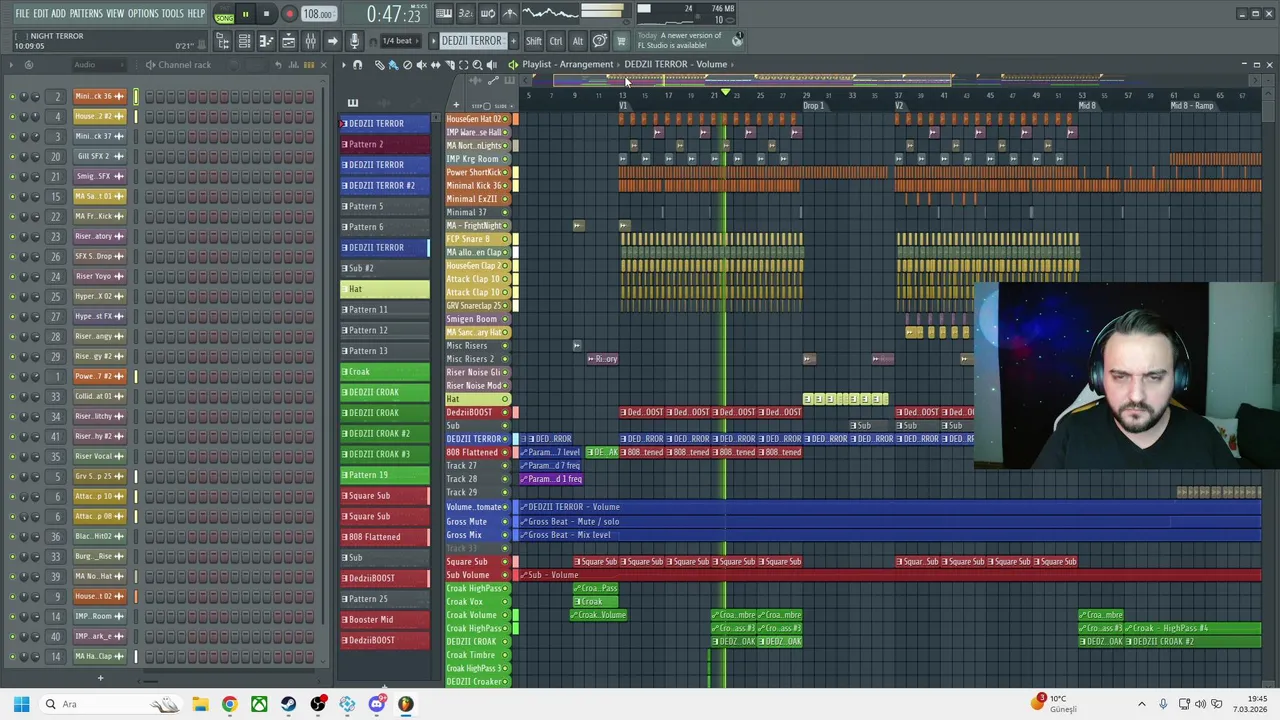
Task: Click the red record button
Action: (289, 15)
